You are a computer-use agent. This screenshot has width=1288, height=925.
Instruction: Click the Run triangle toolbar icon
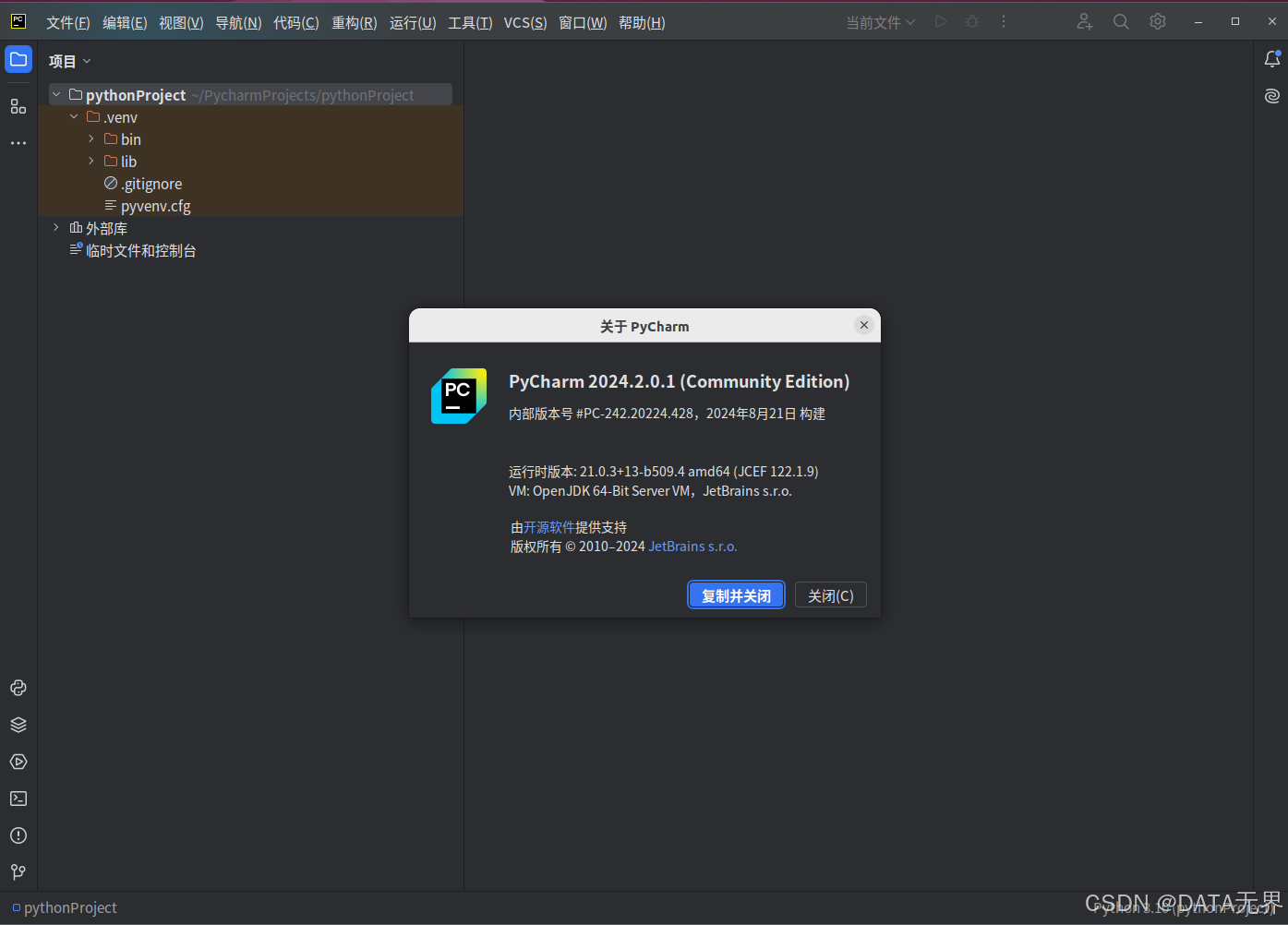pos(941,21)
